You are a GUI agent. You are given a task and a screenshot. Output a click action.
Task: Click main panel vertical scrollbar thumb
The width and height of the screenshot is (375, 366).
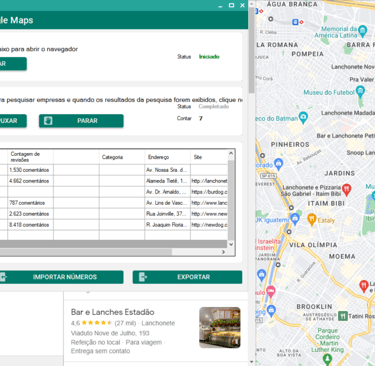click(x=251, y=50)
